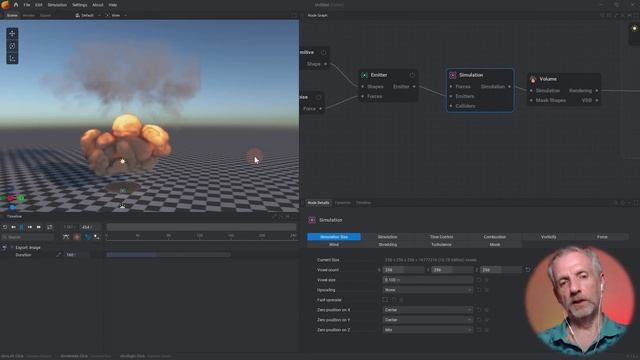Open the Zero position on X dropdown
This screenshot has width=640, height=360.
(x=428, y=310)
